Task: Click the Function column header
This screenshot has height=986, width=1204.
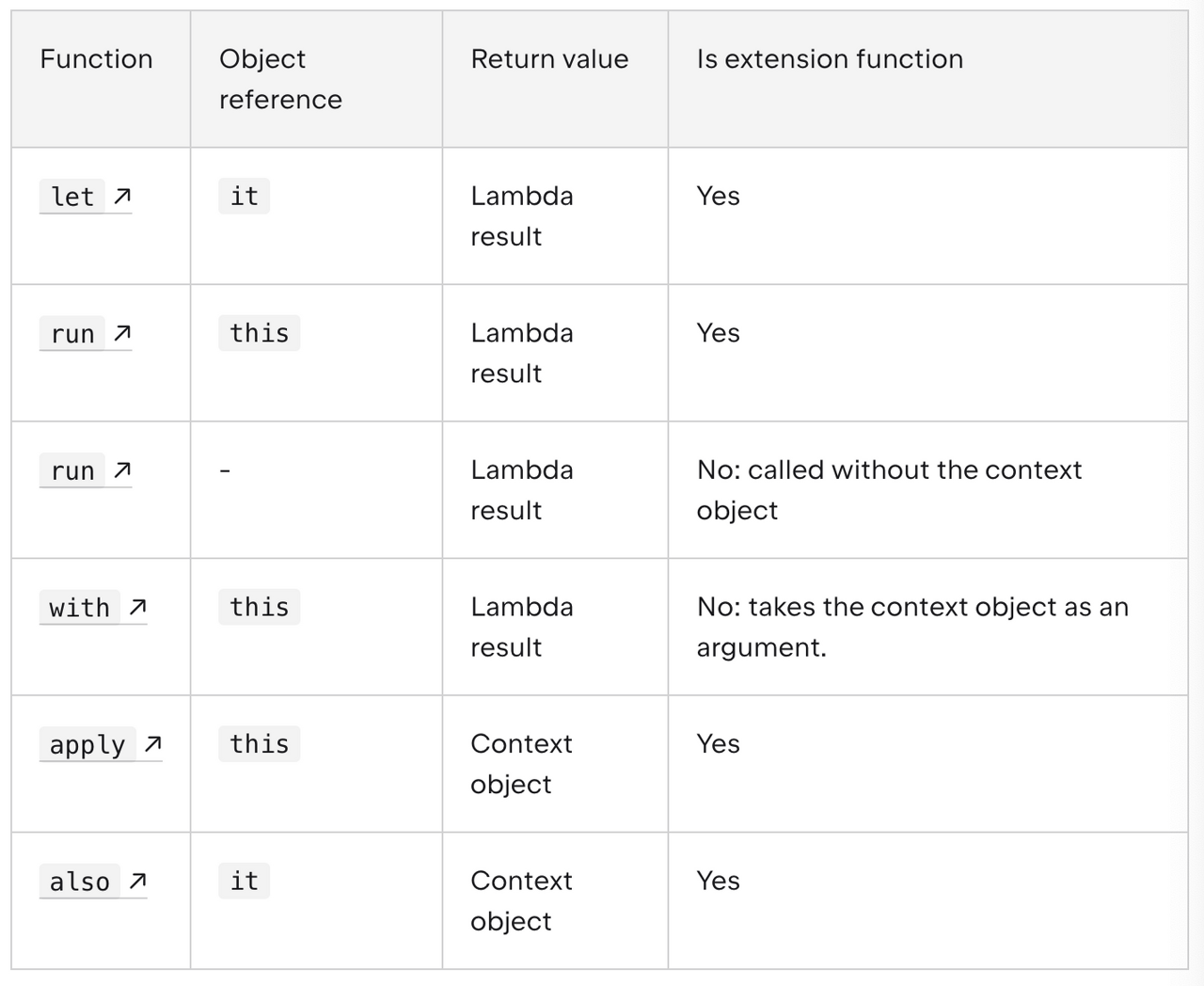Action: pos(96,58)
